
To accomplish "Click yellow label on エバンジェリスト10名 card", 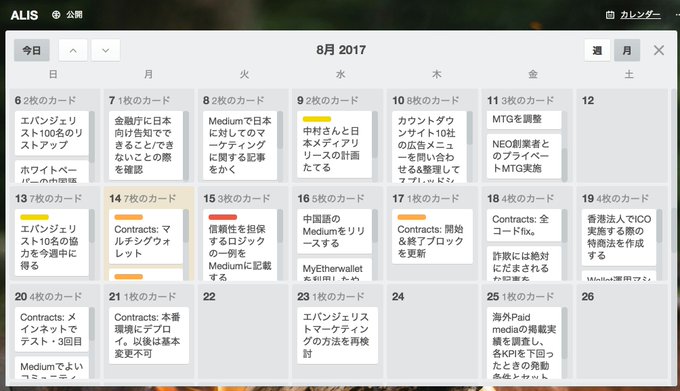I will coord(34,217).
